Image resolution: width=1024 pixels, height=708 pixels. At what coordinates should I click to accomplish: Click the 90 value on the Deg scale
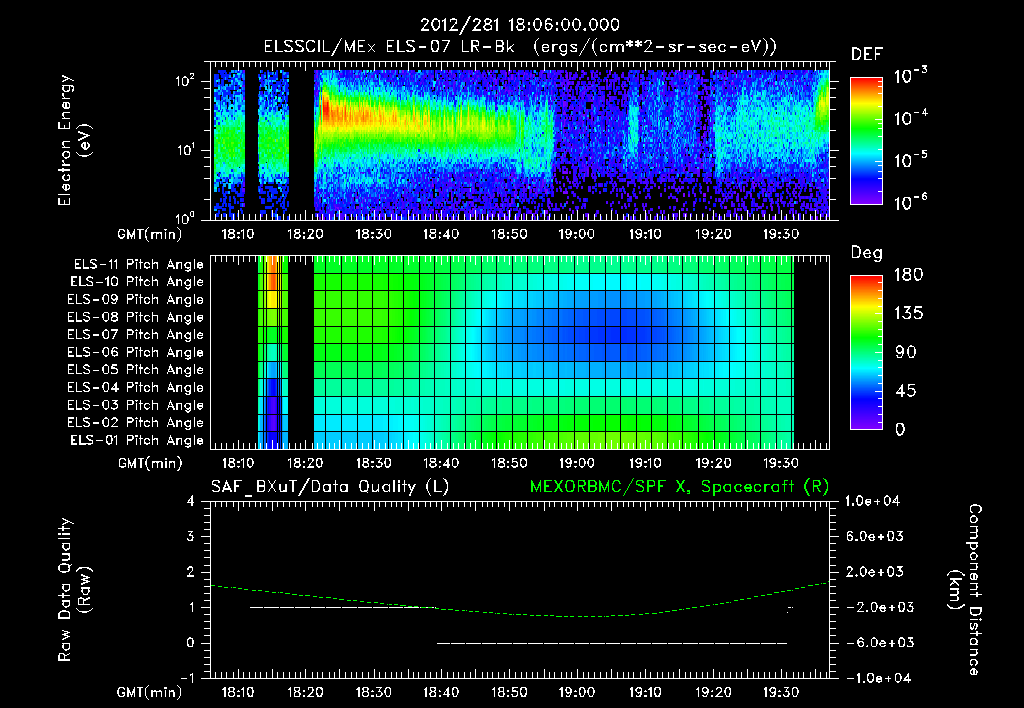click(906, 352)
